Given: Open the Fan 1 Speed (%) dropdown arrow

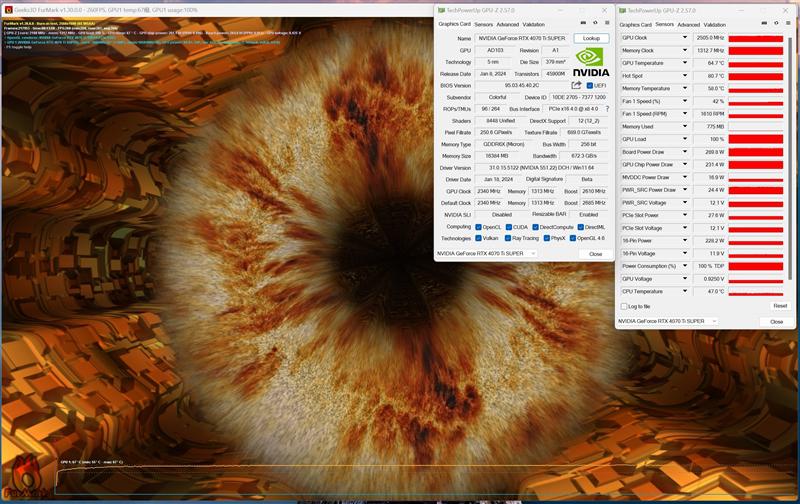Looking at the screenshot, I should (x=685, y=101).
